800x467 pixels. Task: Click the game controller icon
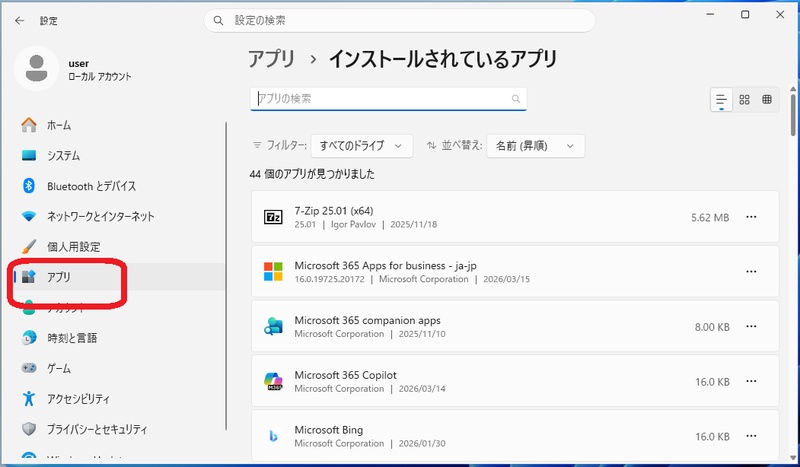[29, 368]
